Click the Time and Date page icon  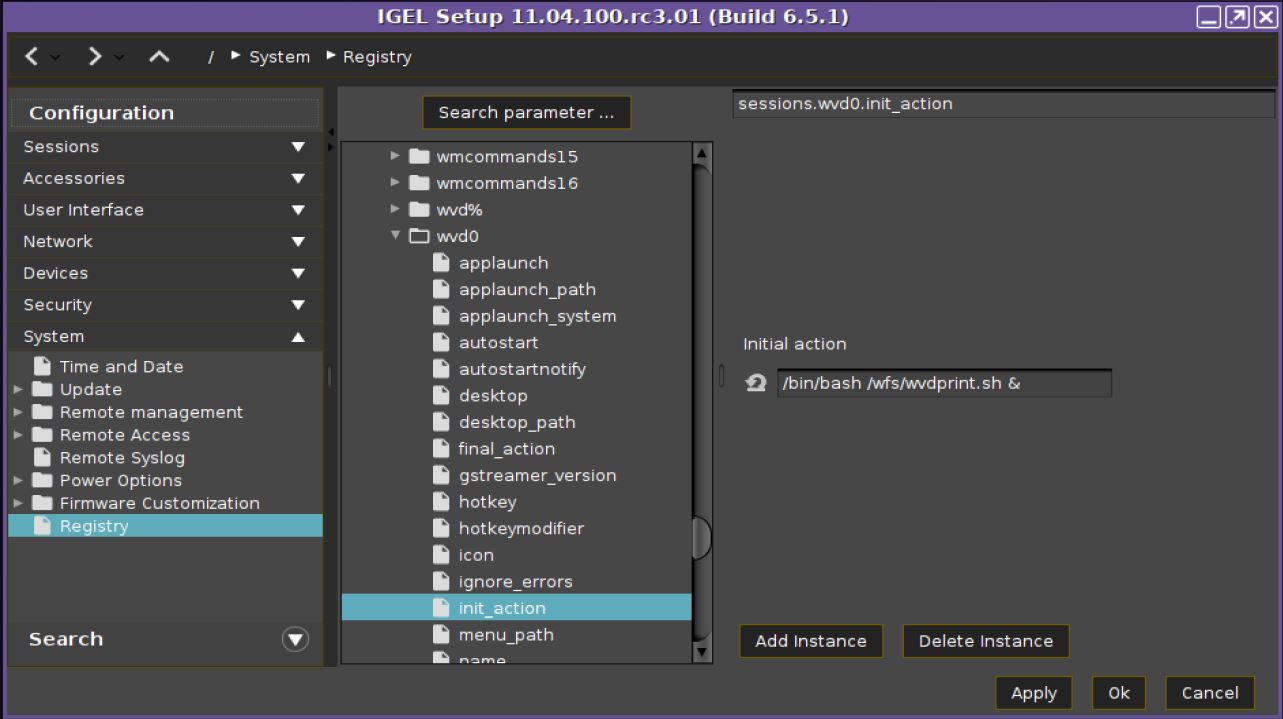[x=42, y=367]
